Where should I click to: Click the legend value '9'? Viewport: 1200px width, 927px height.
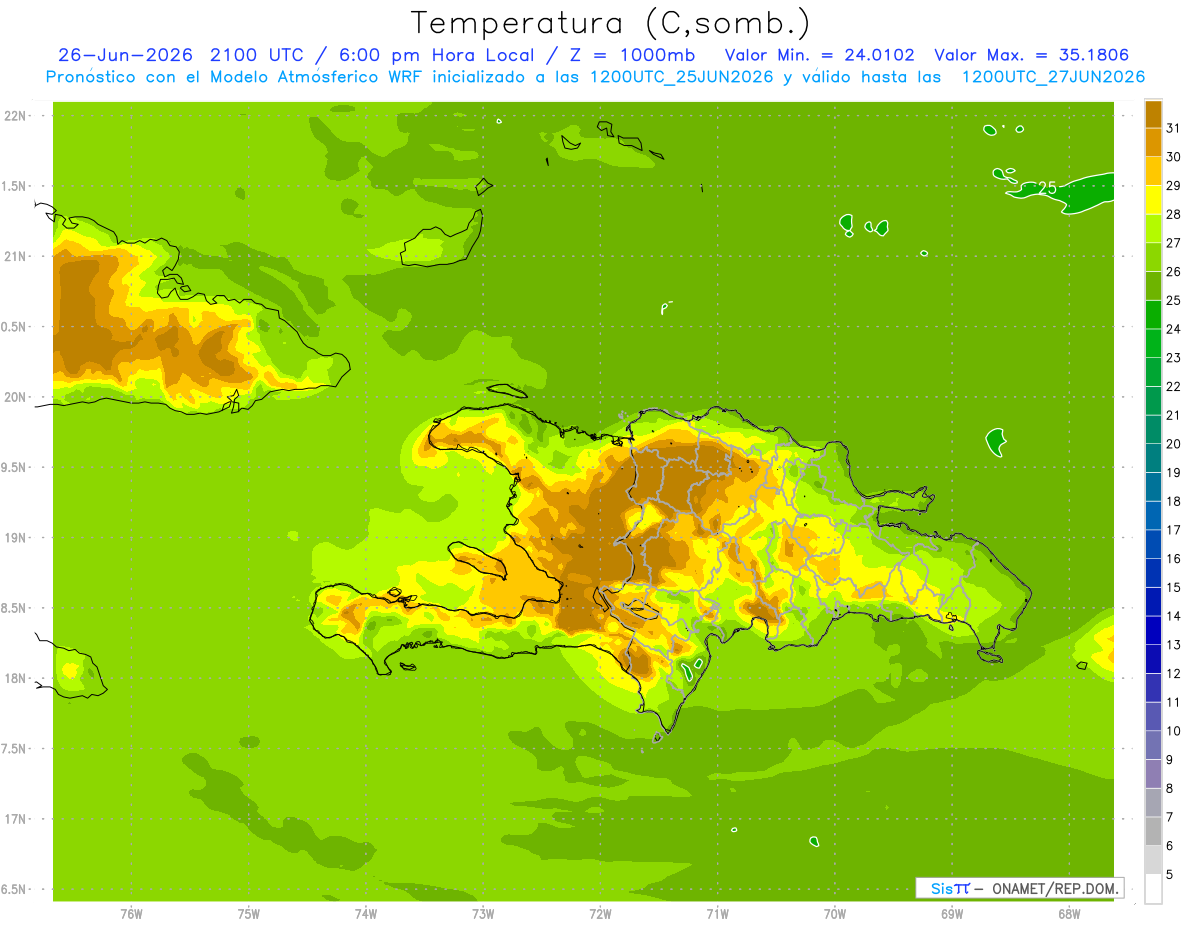[x=1170, y=760]
